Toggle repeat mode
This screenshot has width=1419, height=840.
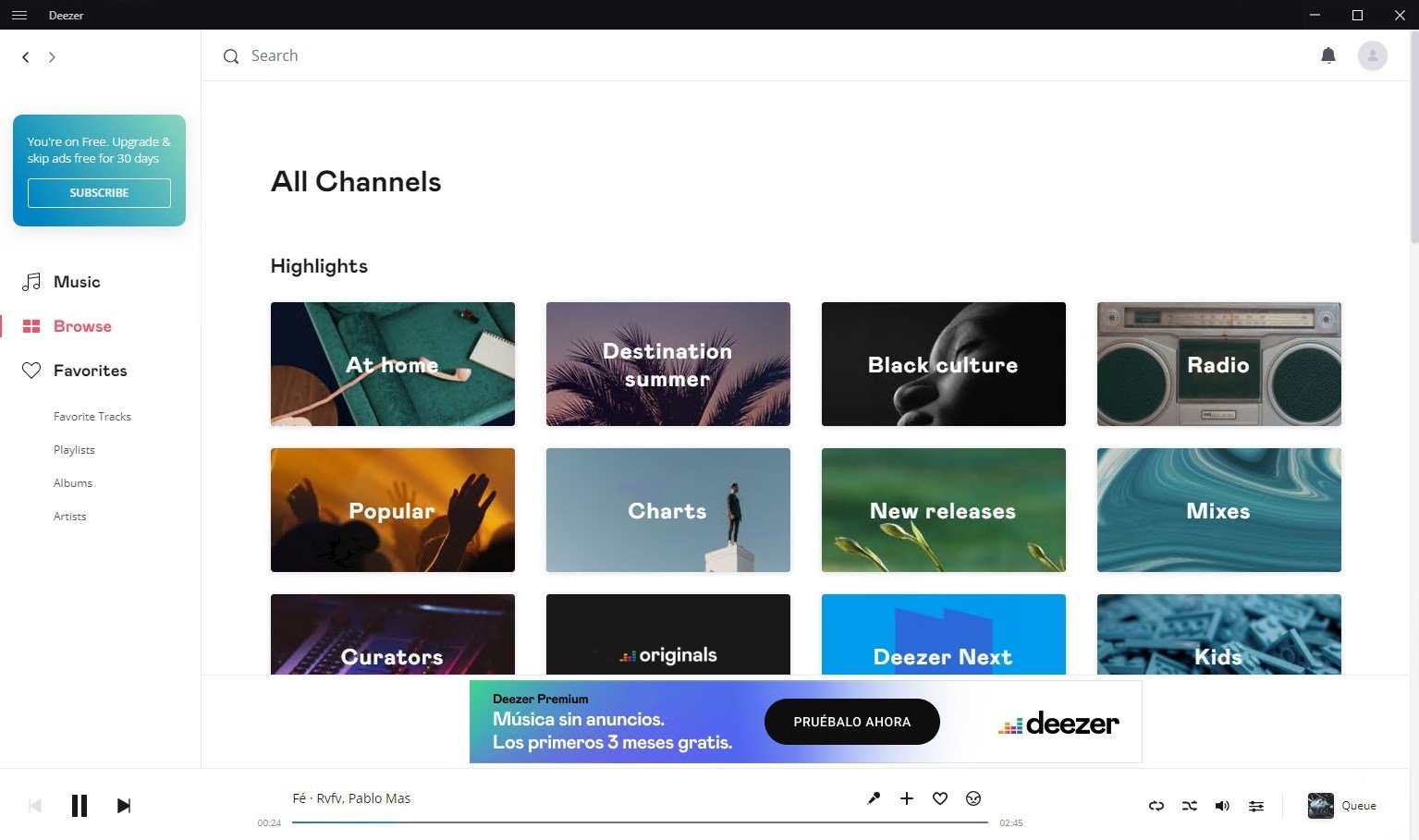1156,806
